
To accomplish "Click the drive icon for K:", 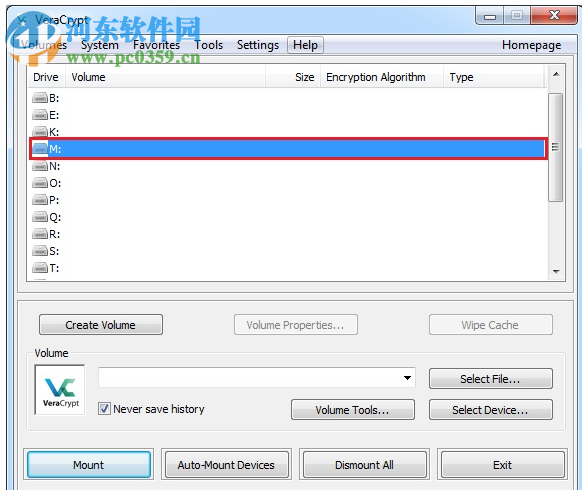I will (x=40, y=132).
